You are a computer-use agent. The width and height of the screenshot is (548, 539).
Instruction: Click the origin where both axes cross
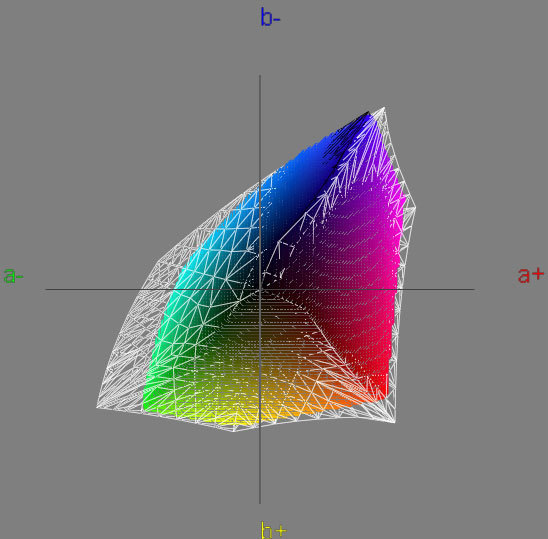click(x=260, y=289)
